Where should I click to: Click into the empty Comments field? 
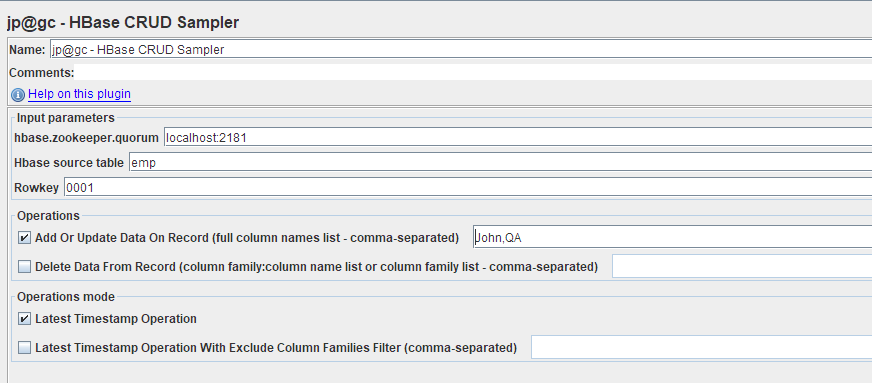pos(473,72)
